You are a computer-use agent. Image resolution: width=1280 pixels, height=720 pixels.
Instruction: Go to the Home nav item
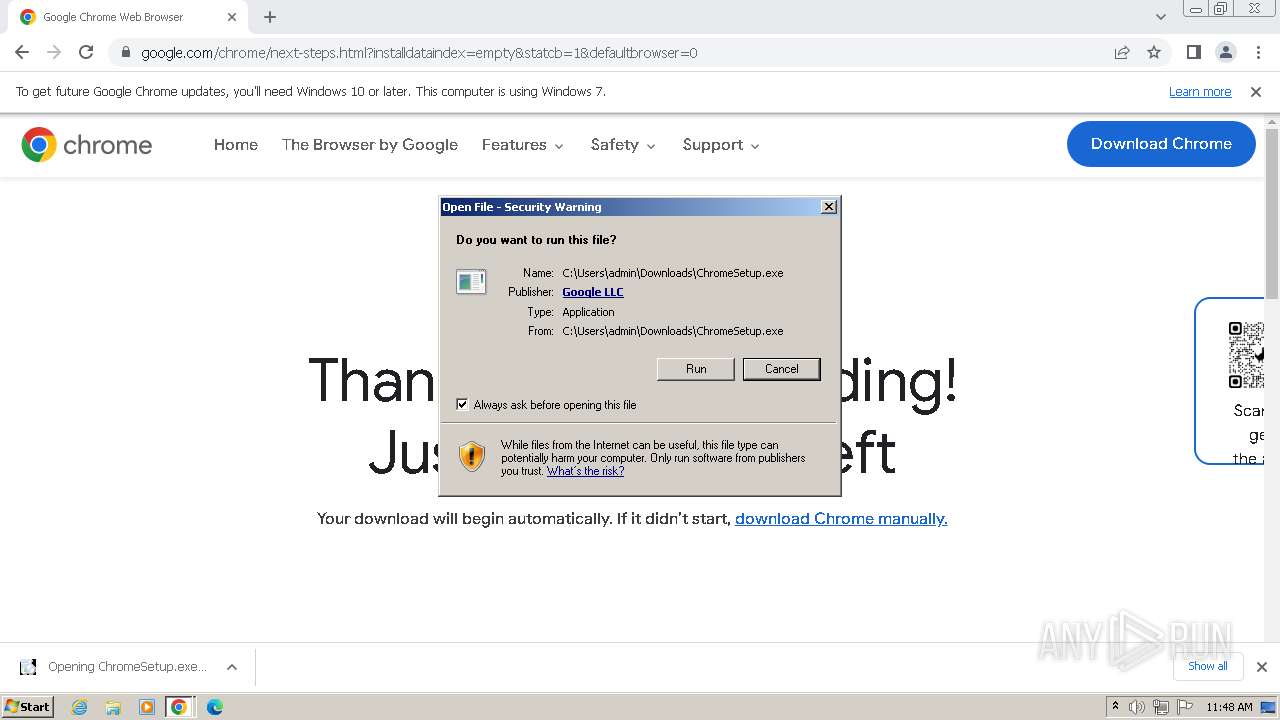(236, 145)
